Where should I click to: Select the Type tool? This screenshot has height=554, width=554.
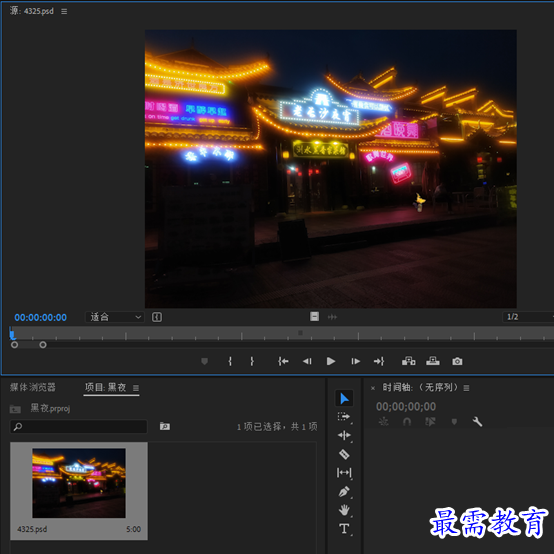(x=344, y=529)
